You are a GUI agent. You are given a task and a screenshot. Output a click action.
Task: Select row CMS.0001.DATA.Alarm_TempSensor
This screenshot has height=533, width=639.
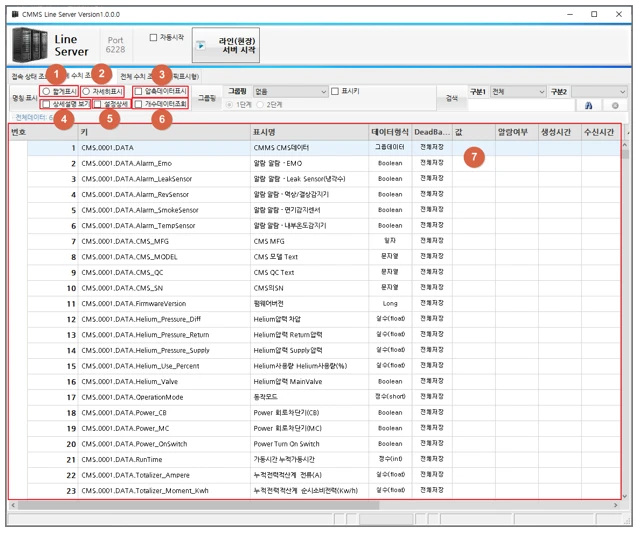(324, 226)
